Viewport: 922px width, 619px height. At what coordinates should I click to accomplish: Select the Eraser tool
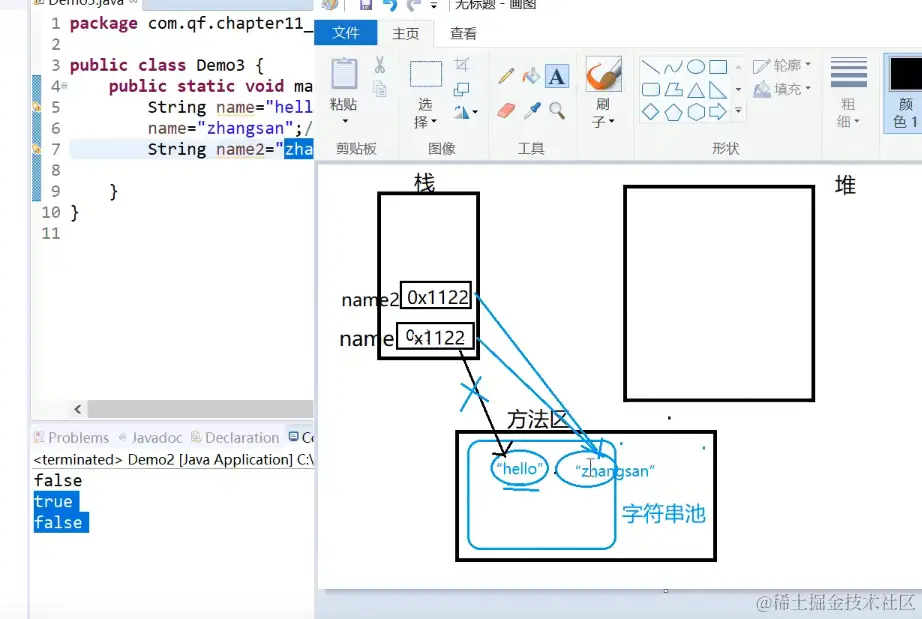[x=506, y=111]
